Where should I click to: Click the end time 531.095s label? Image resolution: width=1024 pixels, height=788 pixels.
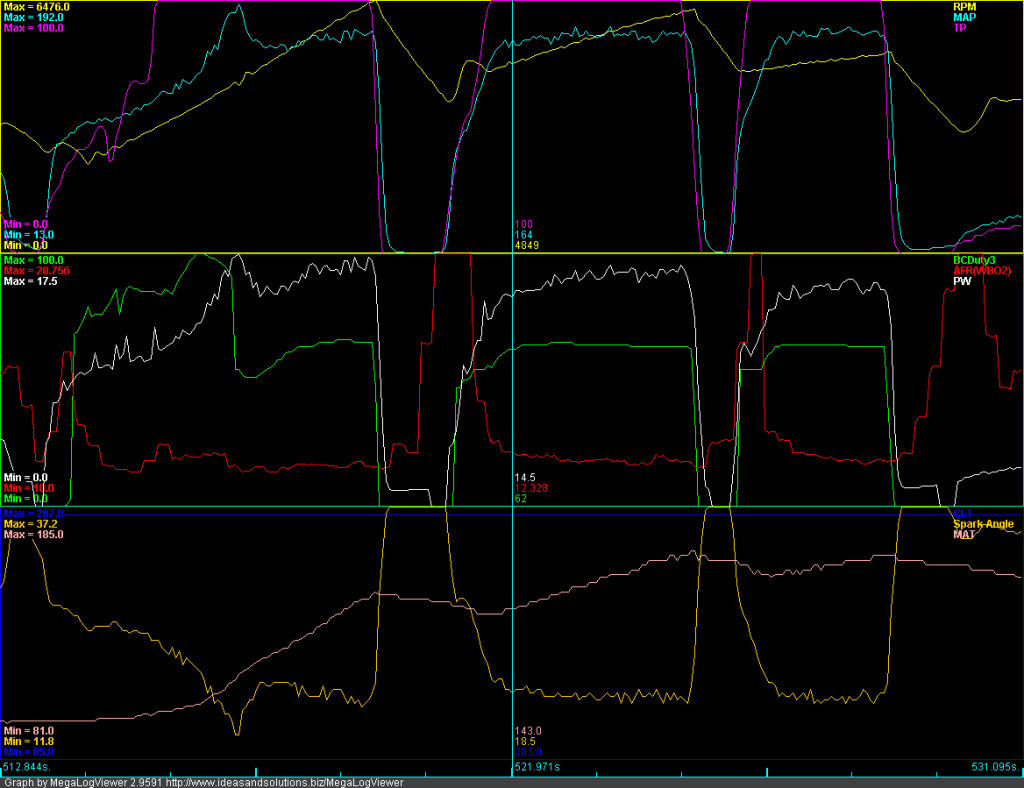pos(996,766)
